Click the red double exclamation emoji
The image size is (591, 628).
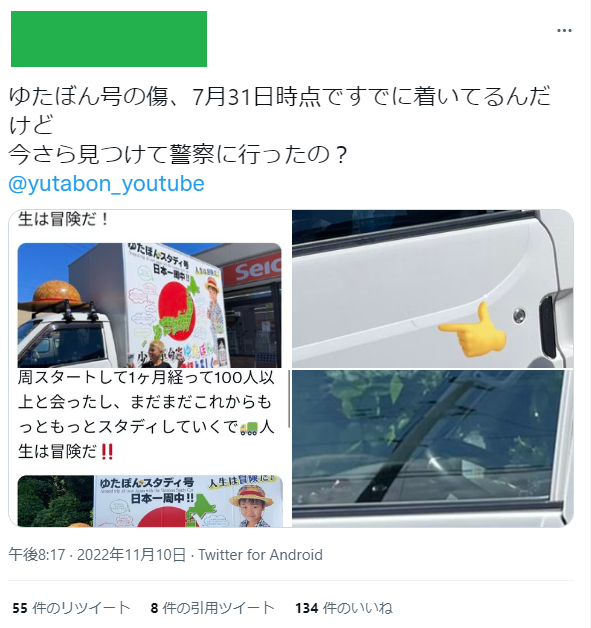pyautogui.click(x=107, y=452)
